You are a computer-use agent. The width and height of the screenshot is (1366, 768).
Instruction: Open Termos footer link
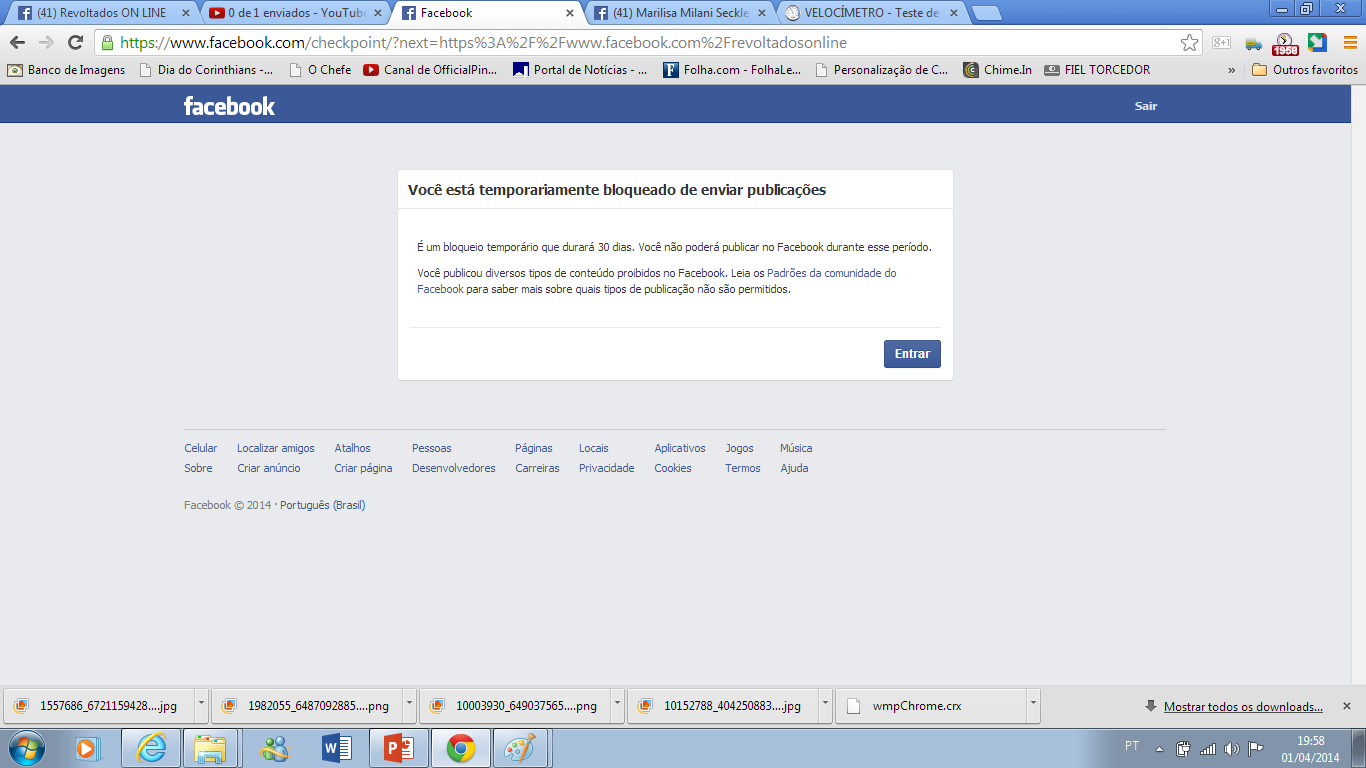(743, 468)
